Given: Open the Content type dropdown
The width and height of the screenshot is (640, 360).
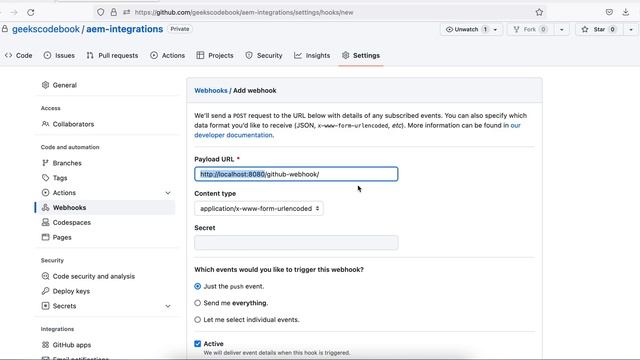Looking at the screenshot, I should (259, 208).
